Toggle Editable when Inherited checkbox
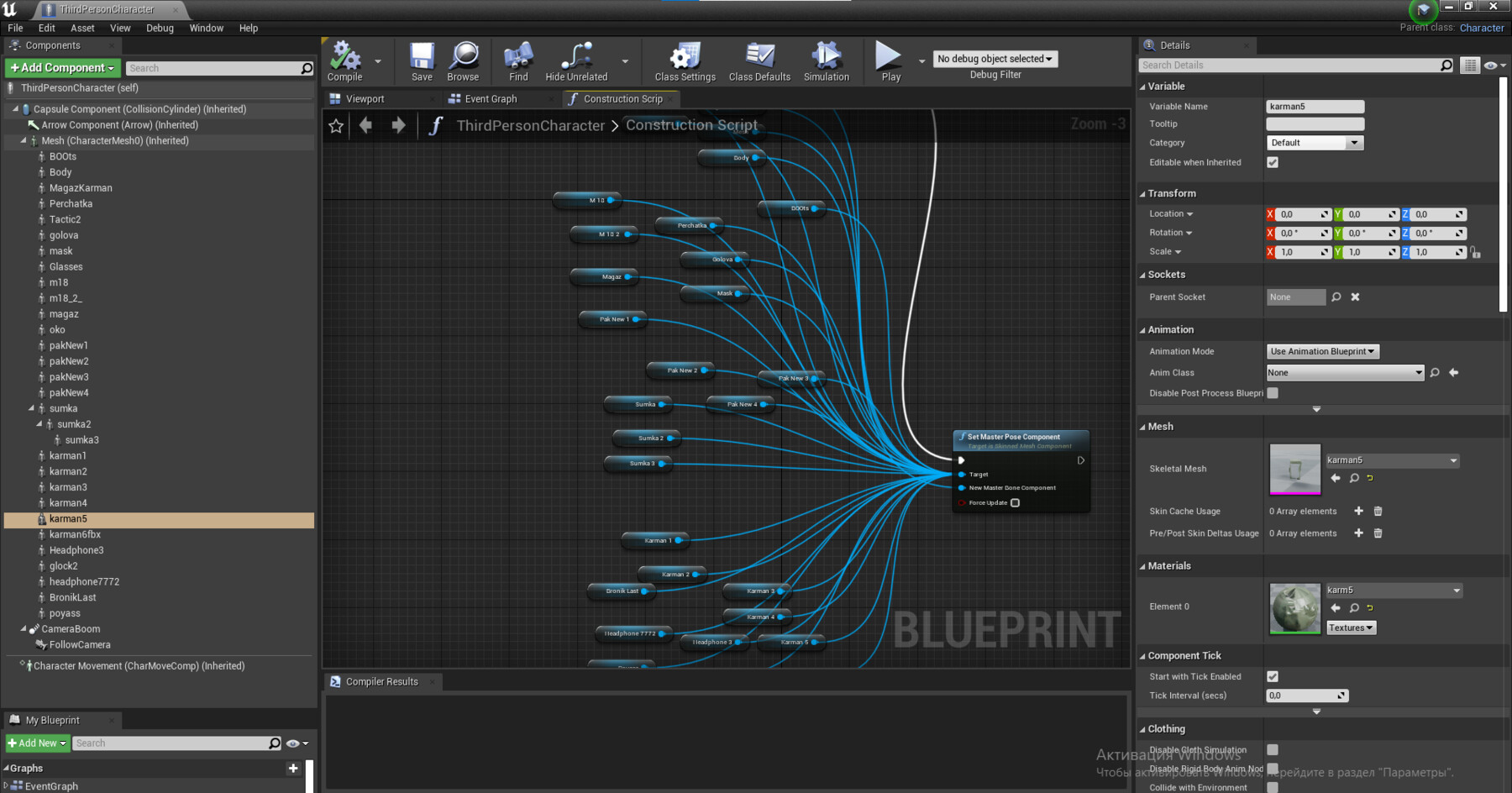This screenshot has height=793, width=1512. (1273, 163)
